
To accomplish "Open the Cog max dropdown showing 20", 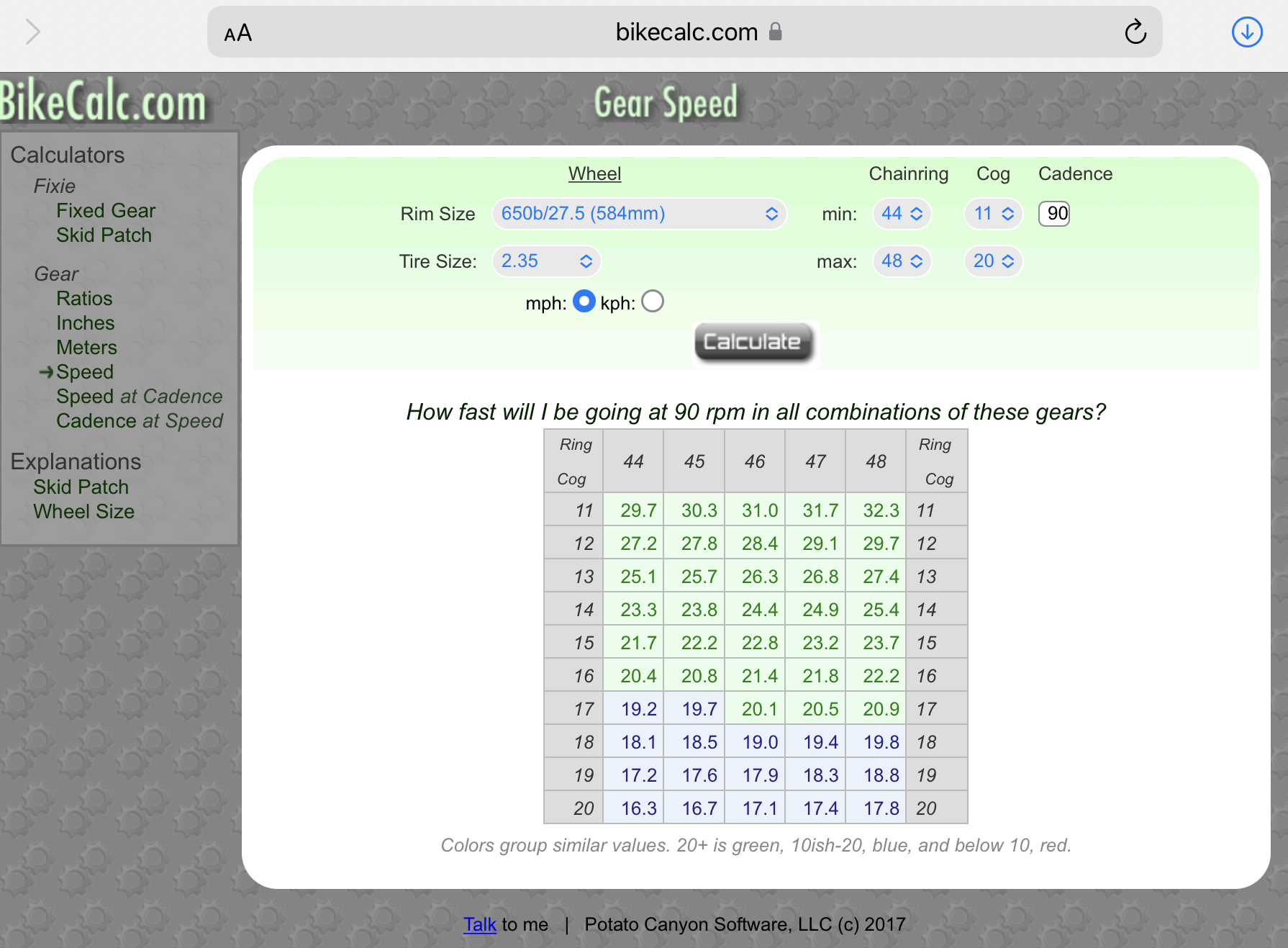I will pos(993,261).
